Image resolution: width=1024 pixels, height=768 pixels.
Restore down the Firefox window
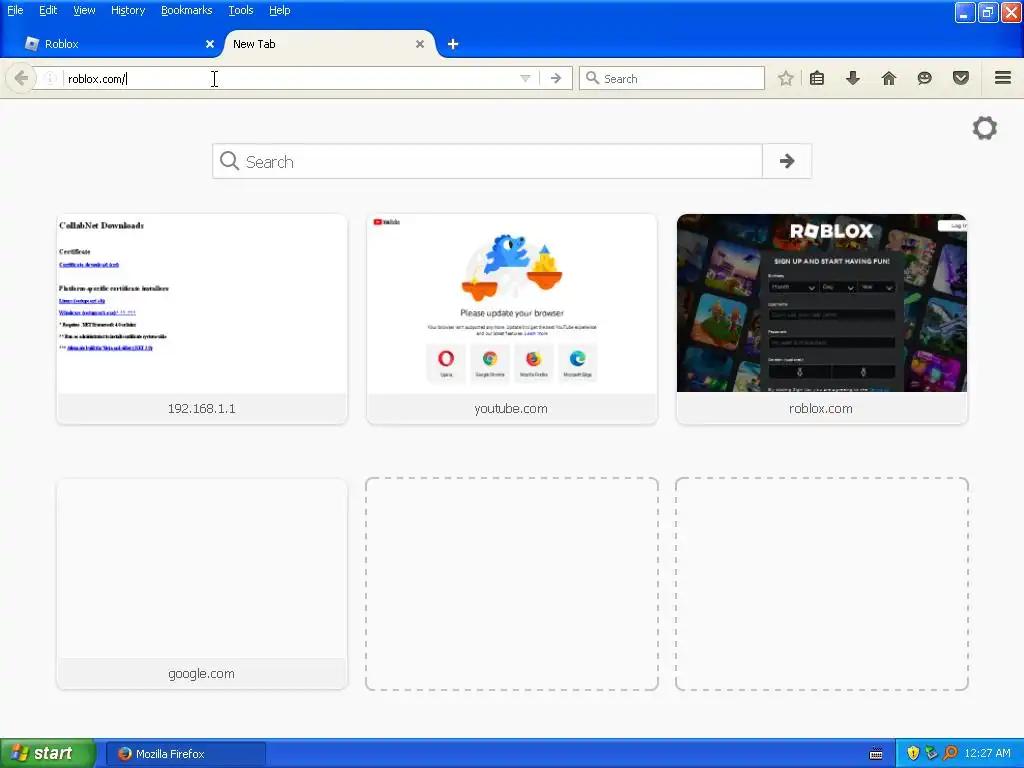988,12
